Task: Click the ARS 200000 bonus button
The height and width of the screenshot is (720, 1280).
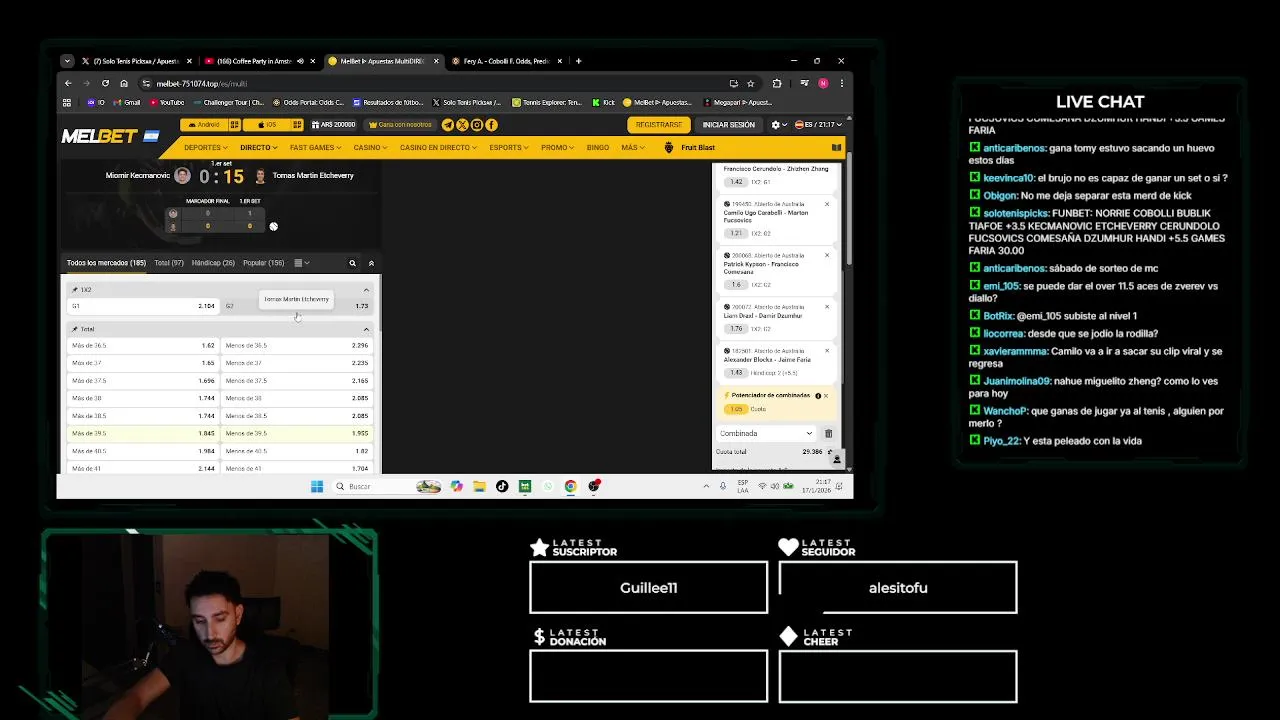Action: coord(333,125)
